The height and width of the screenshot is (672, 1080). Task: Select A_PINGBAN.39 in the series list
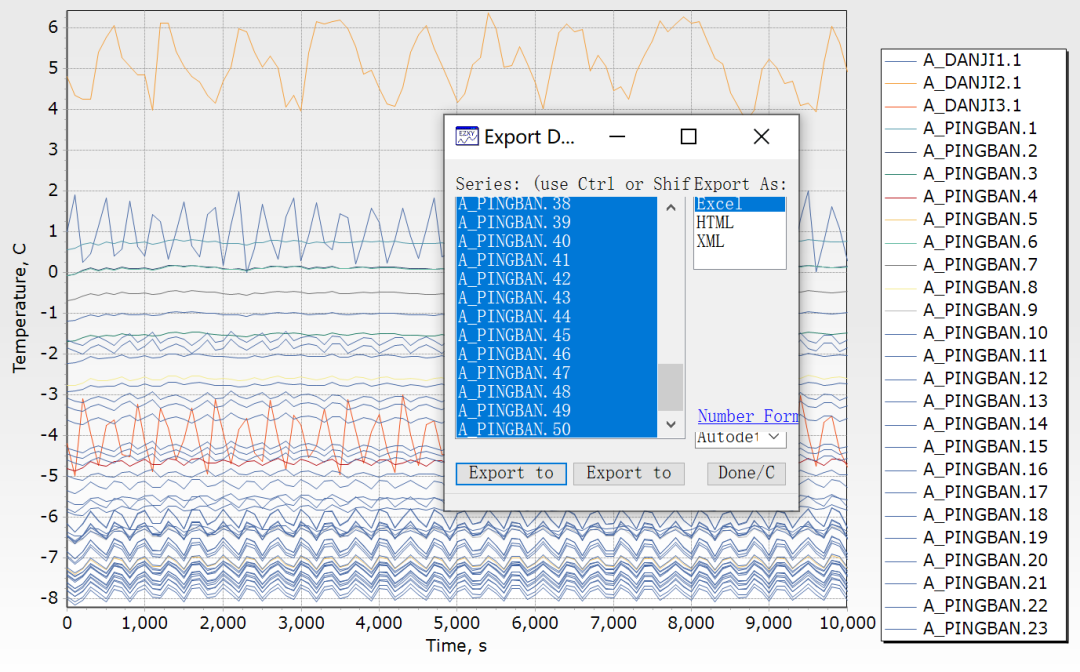[556, 222]
